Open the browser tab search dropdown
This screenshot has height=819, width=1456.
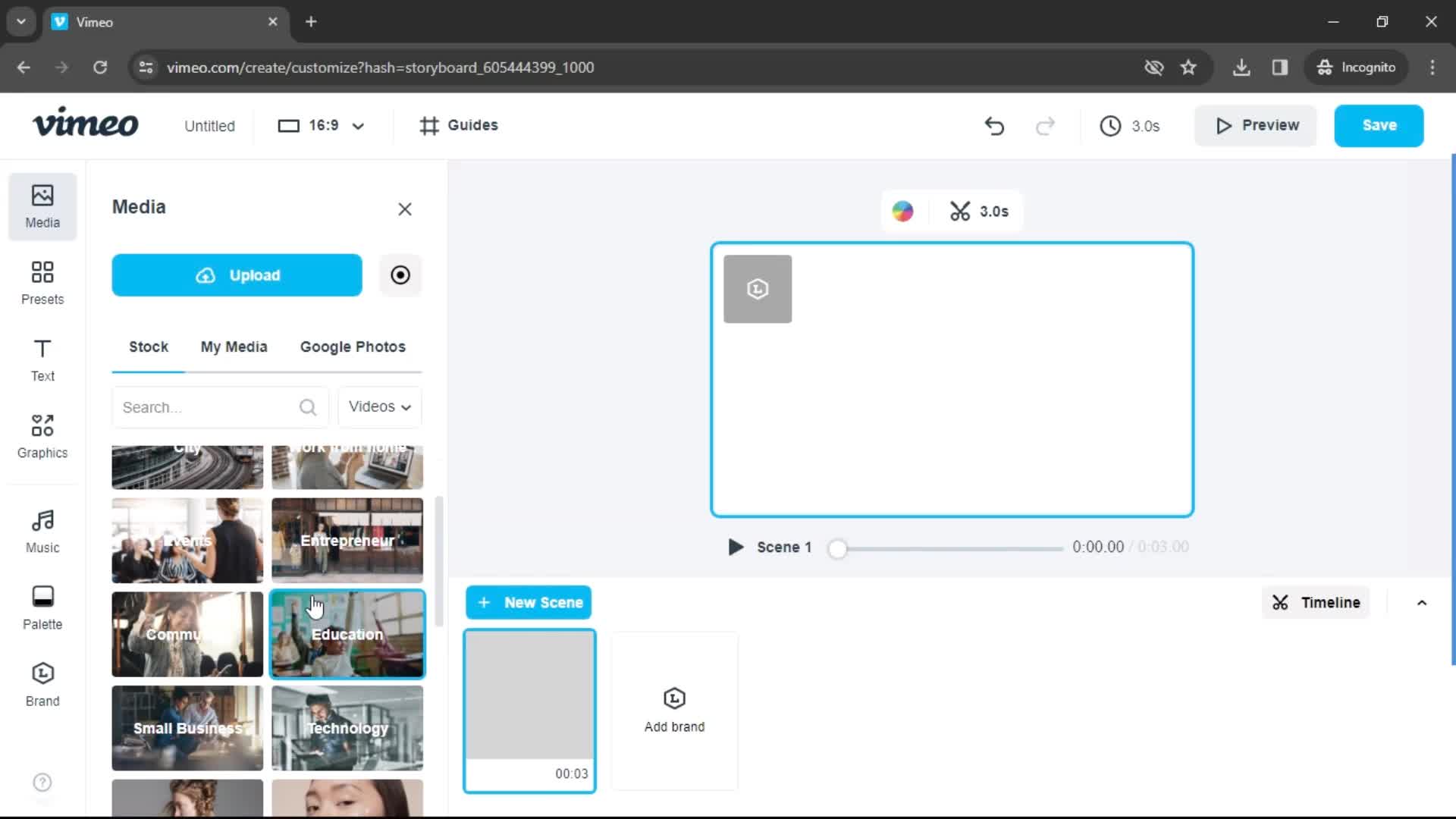tap(21, 21)
